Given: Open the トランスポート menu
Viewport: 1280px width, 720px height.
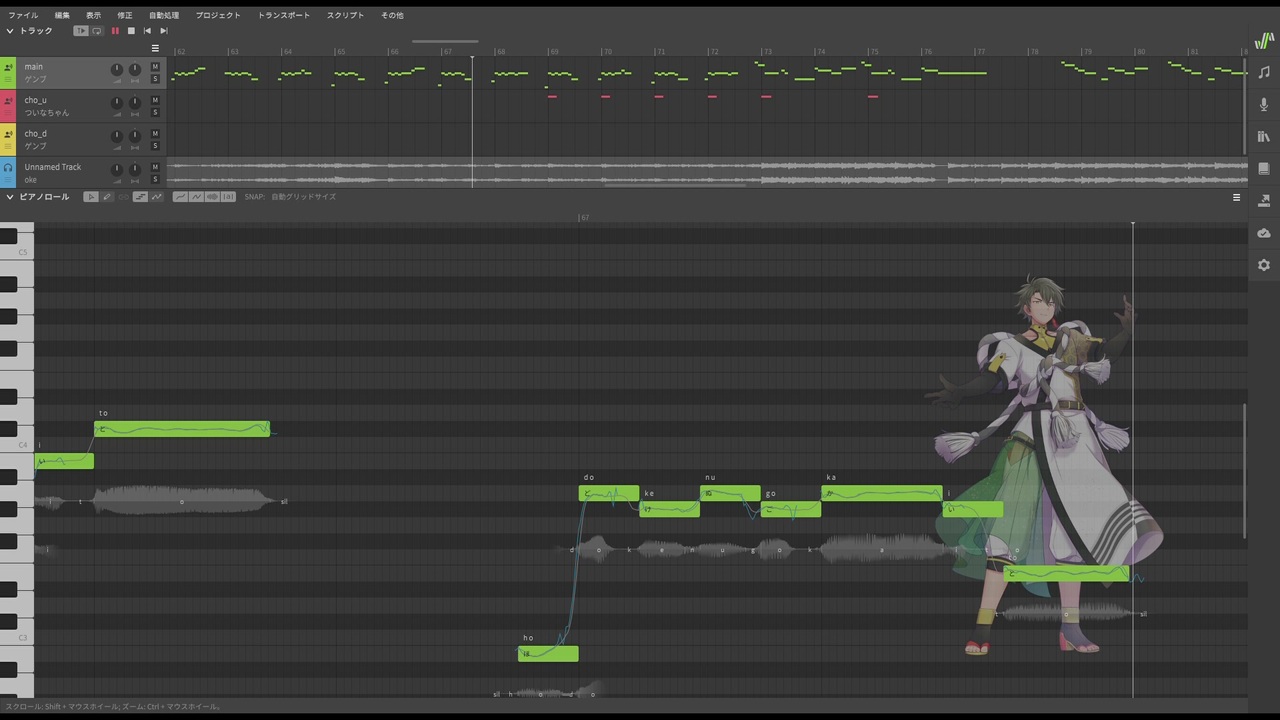Looking at the screenshot, I should click(x=284, y=15).
